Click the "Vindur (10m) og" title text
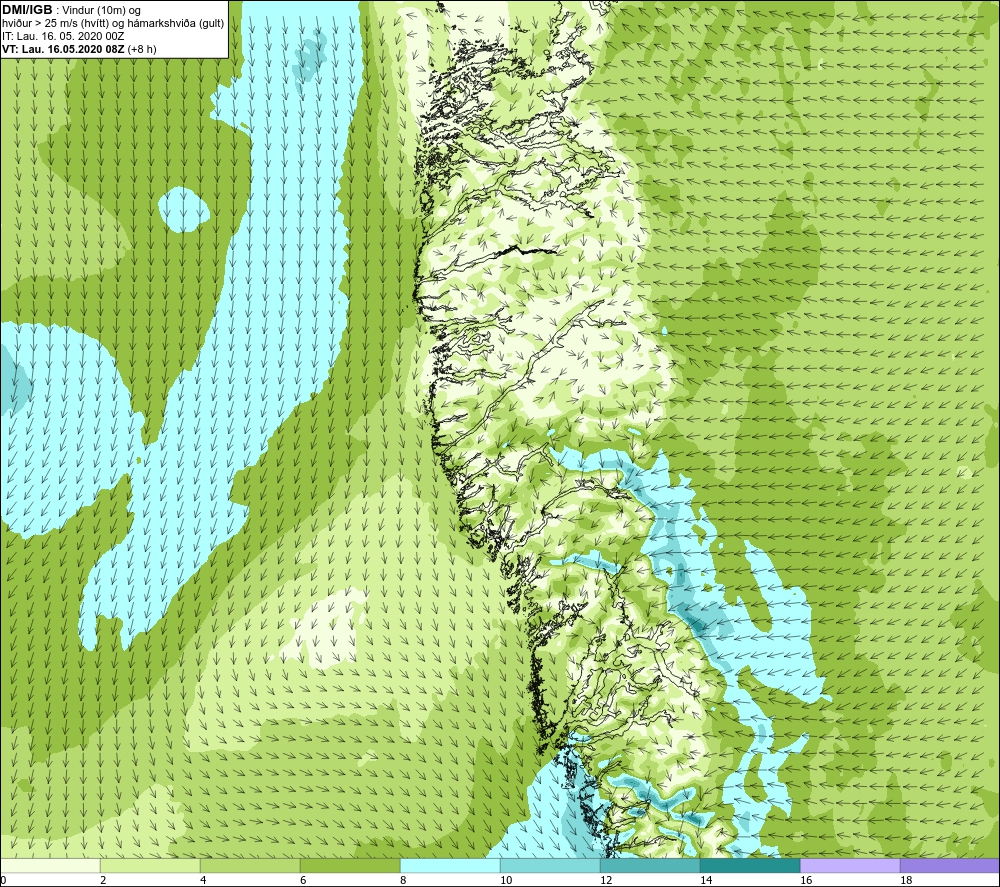1000x887 pixels. point(102,10)
